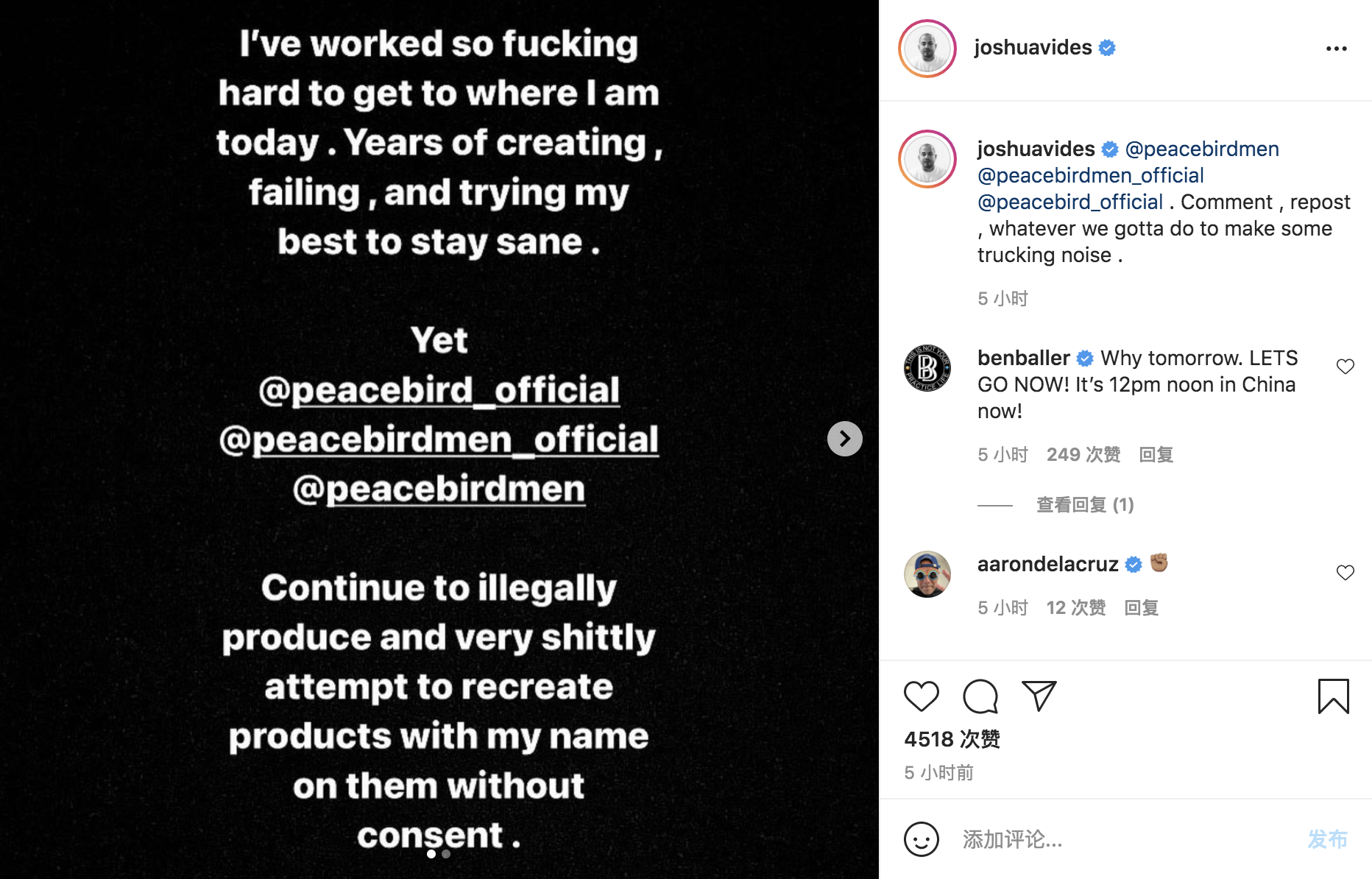Screen dimensions: 1372x879
Task: Like aarondelacruz's comment
Action: tap(1345, 573)
